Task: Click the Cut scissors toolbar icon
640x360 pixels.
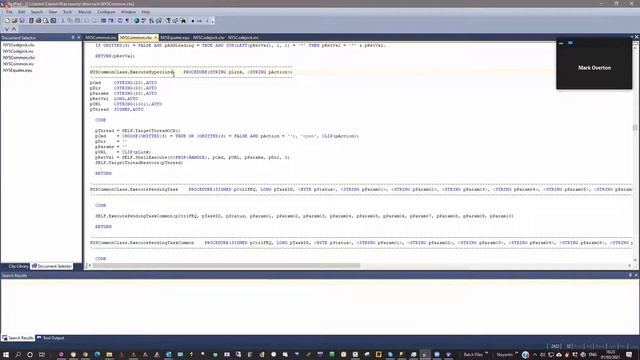Action: 62,20
